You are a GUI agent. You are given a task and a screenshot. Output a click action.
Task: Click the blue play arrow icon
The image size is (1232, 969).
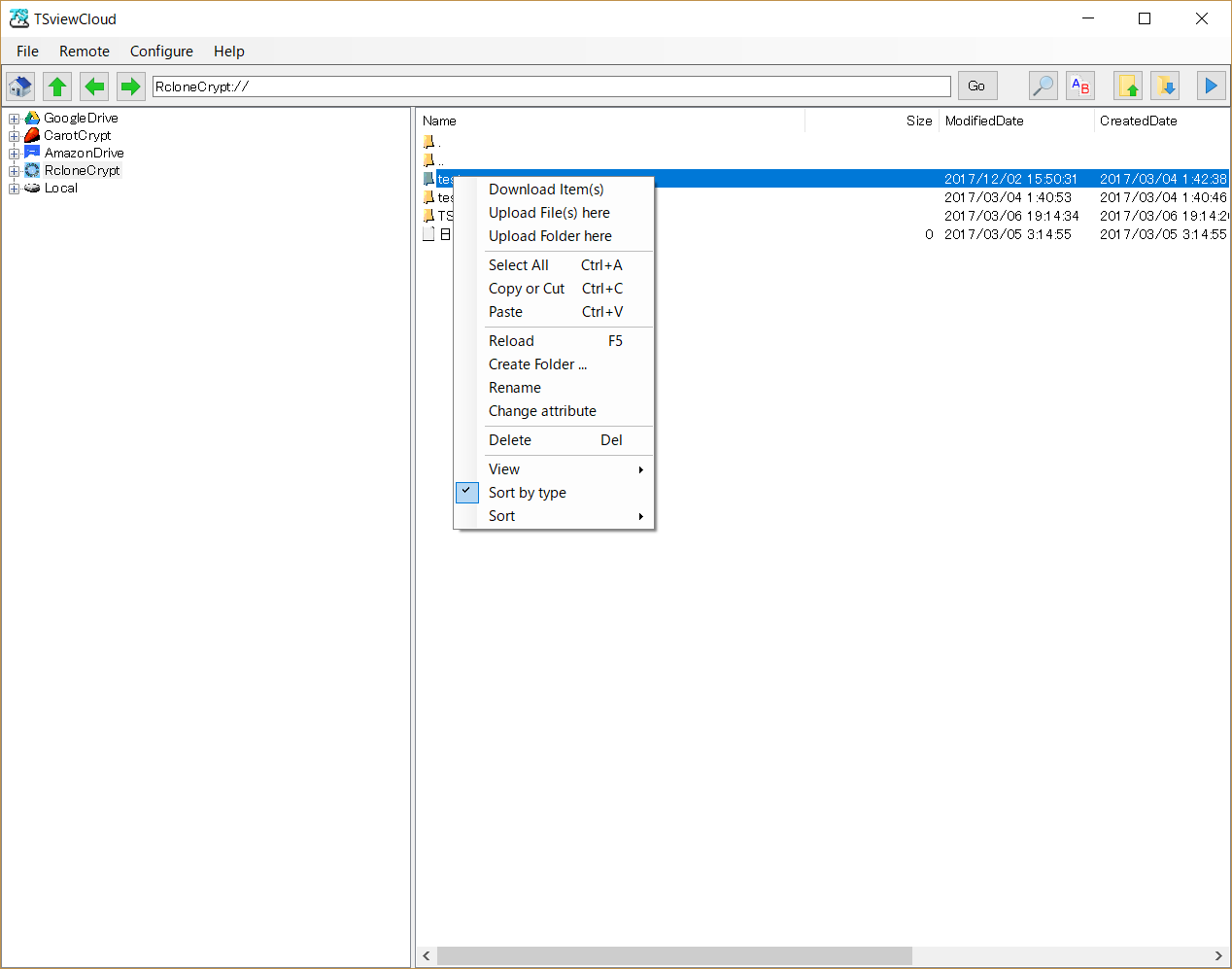click(x=1211, y=87)
